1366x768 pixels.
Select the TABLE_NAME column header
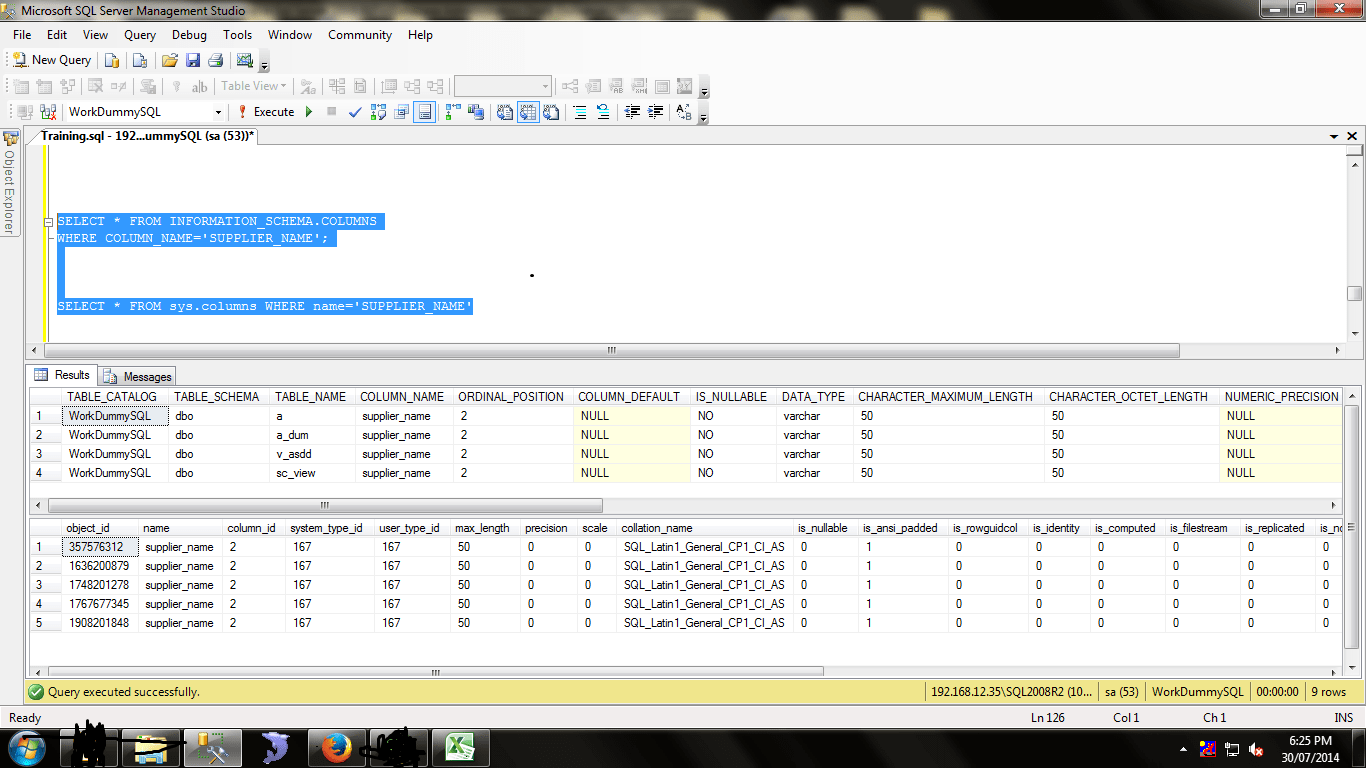point(311,397)
